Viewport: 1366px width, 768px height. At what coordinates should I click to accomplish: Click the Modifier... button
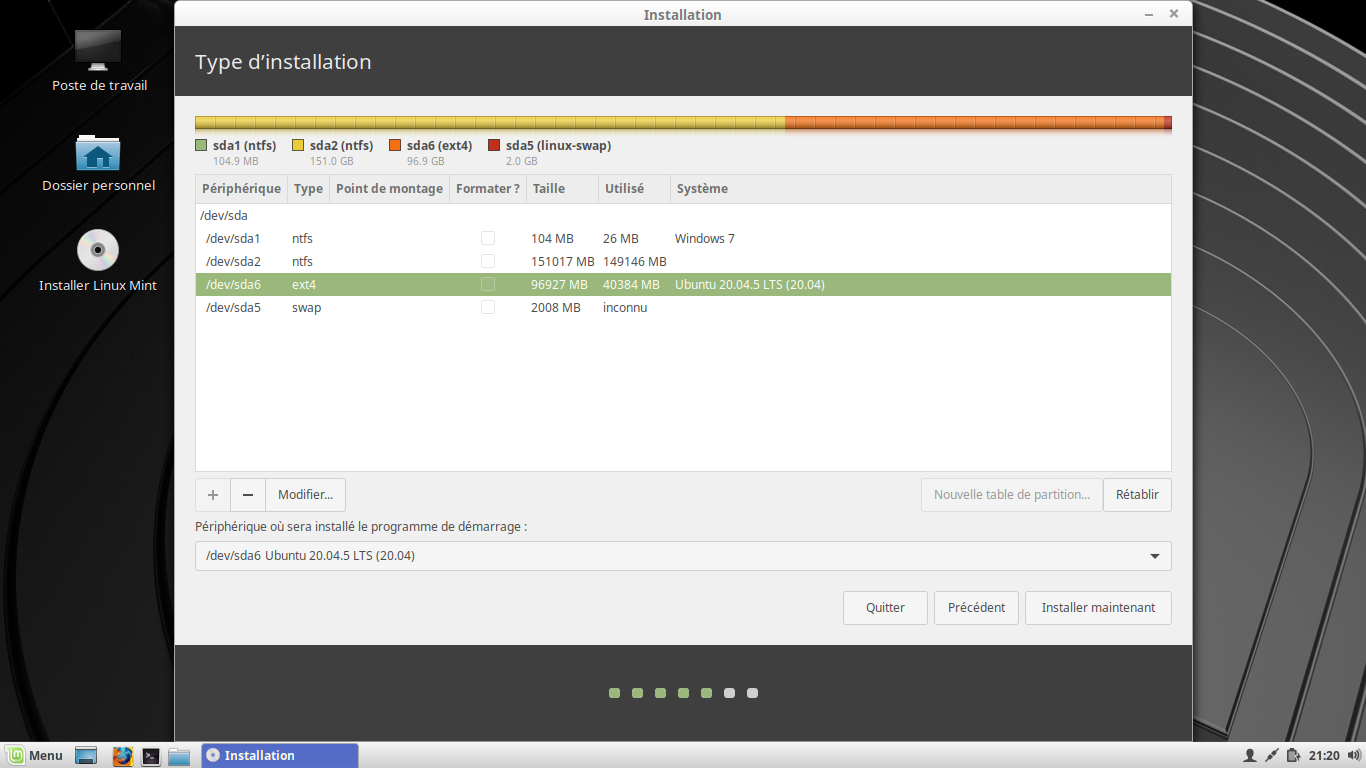(x=305, y=495)
